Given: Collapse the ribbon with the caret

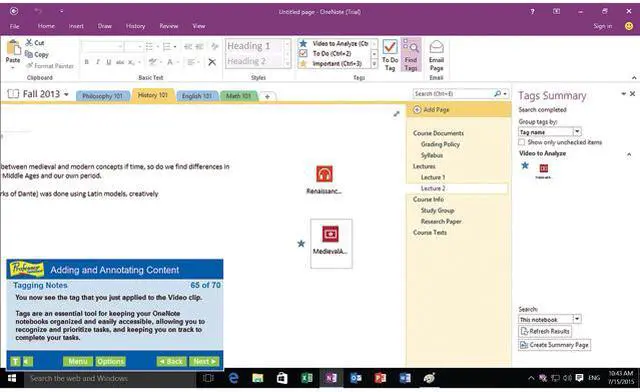Looking at the screenshot, I should (x=634, y=78).
